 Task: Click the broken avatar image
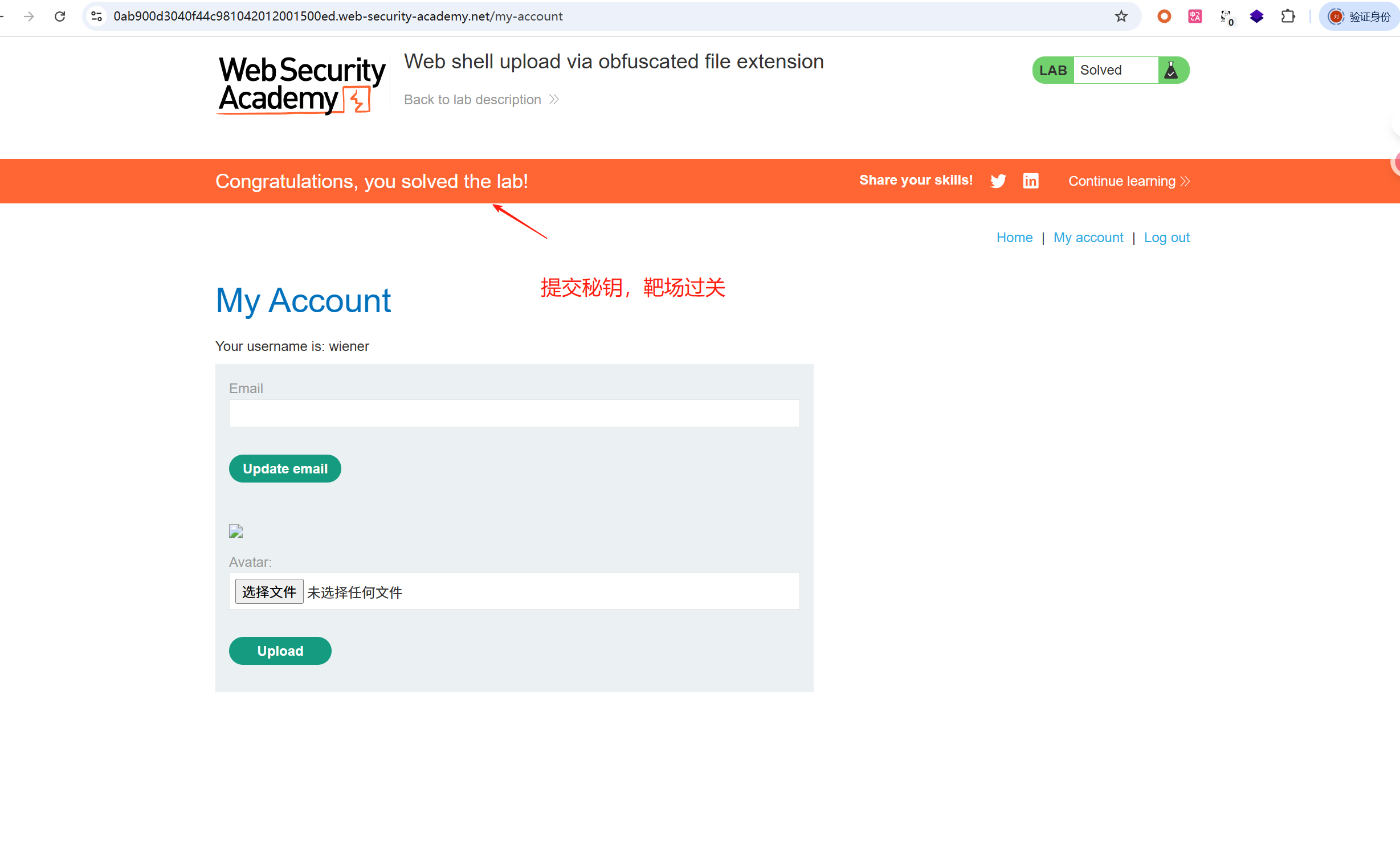236,531
